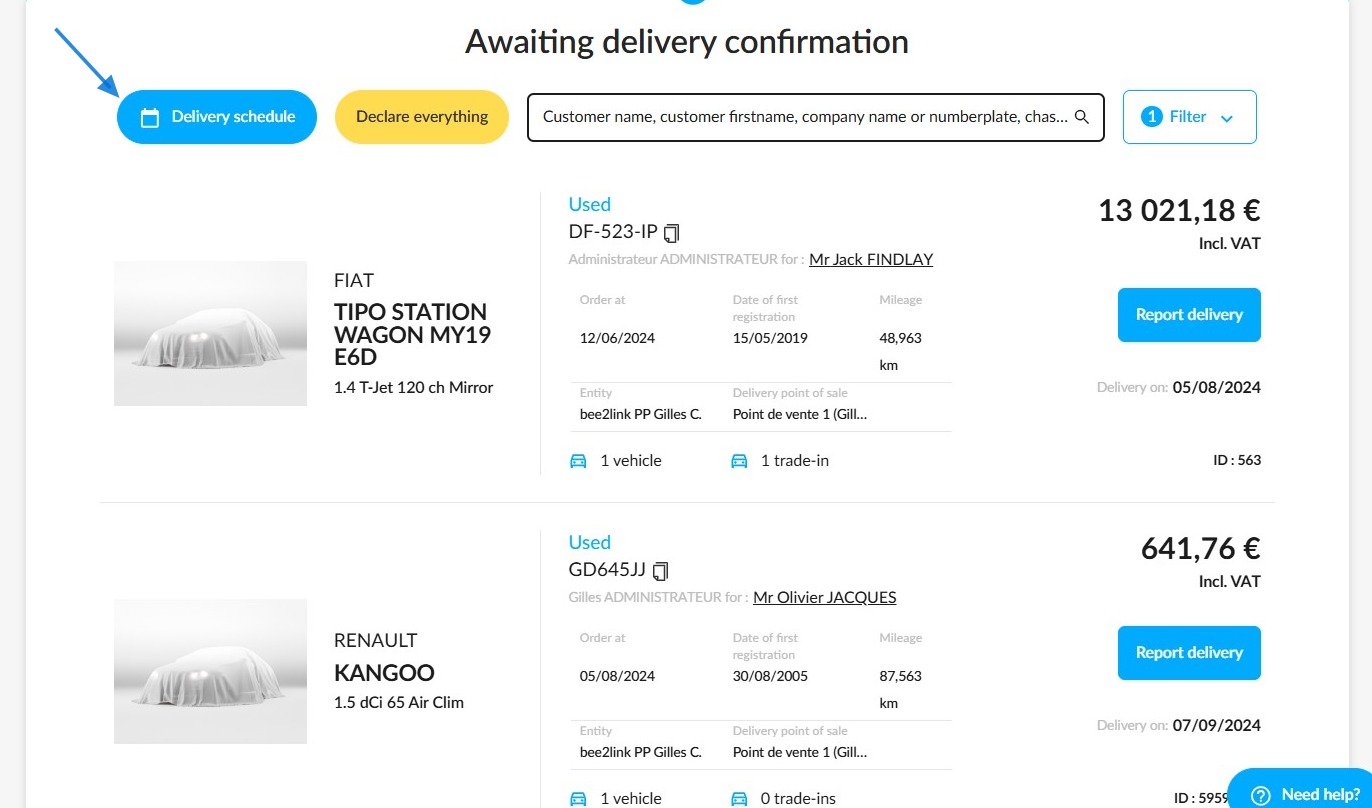Open customer Mr Olivier JACQUES link

click(825, 597)
